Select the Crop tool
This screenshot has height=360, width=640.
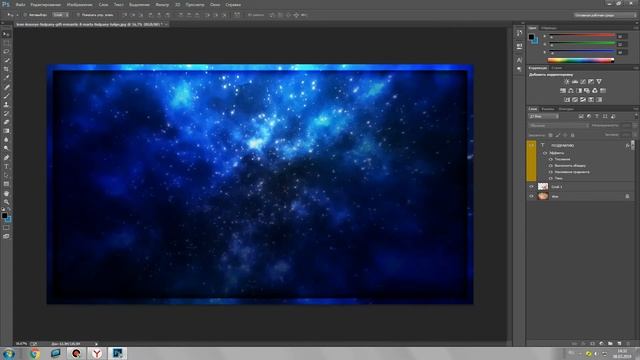pyautogui.click(x=6, y=69)
